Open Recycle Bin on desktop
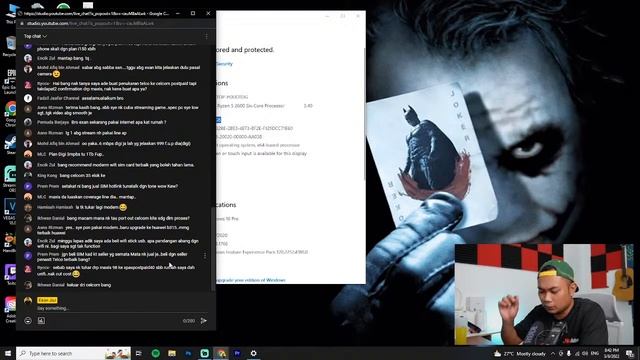Image resolution: width=640 pixels, height=360 pixels. tap(10, 46)
